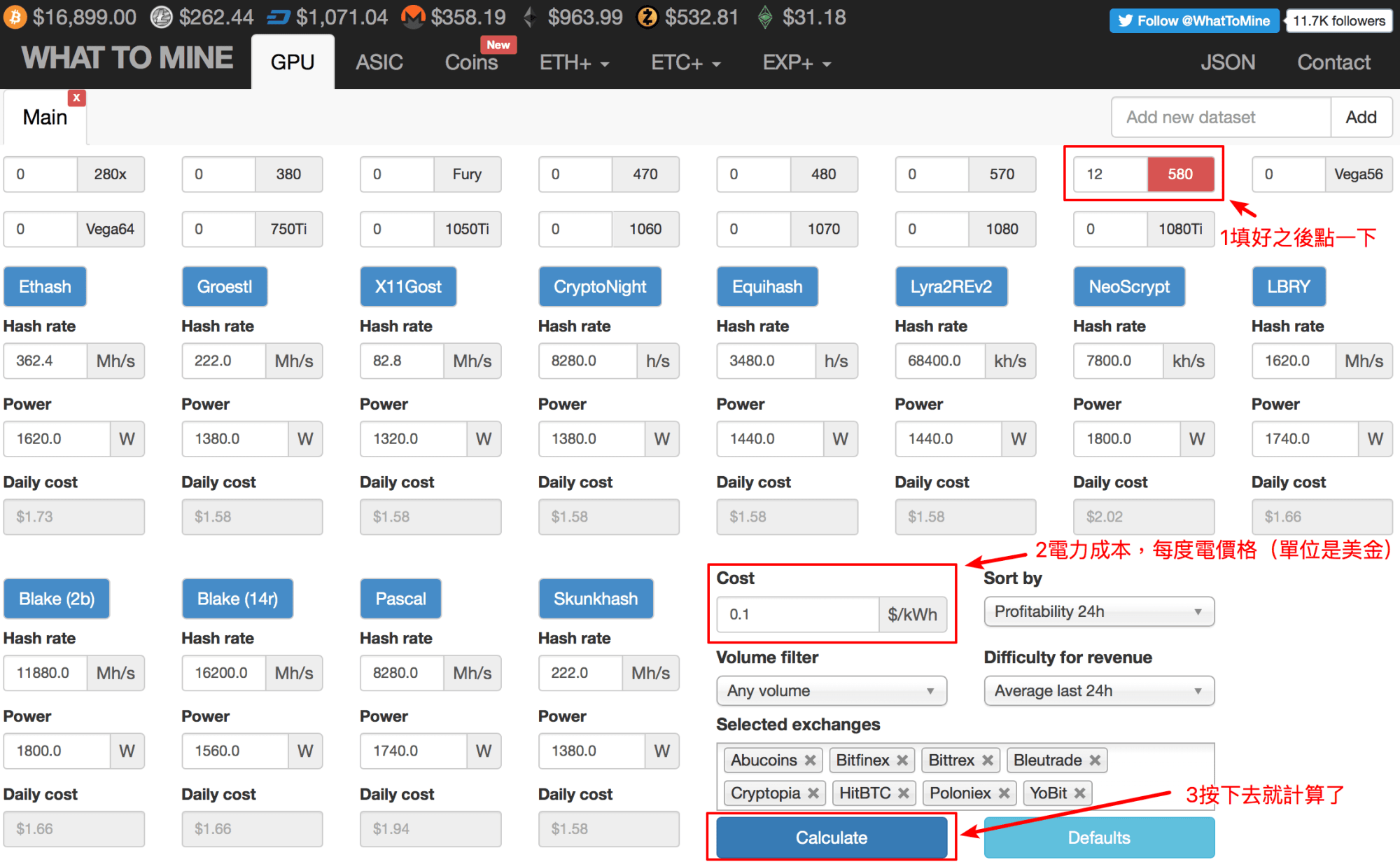This screenshot has height=862, width=1400.
Task: Click the NeoScrypt hash rate field
Action: tap(1118, 361)
